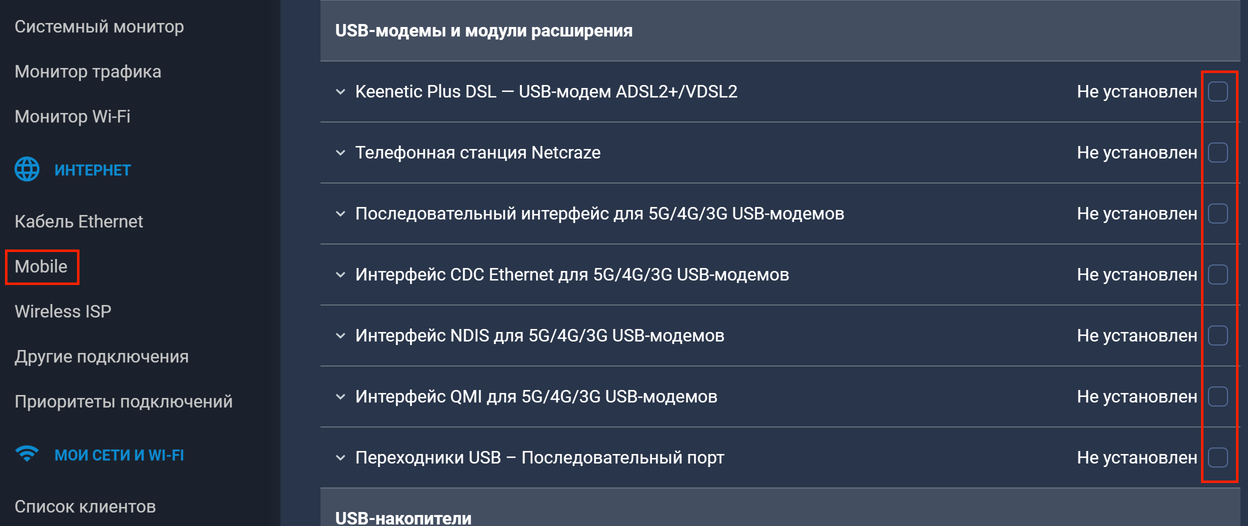Open Кабель Ethernet in the sidebar
Screen dimensions: 1248x526
click(x=79, y=222)
